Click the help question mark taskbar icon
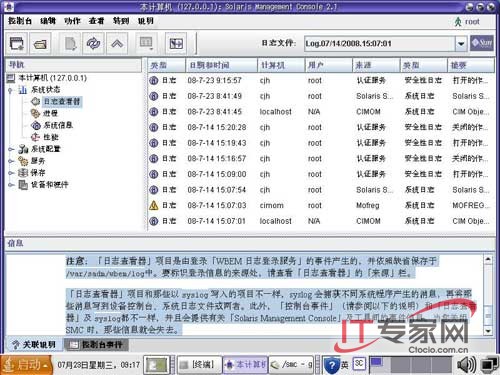This screenshot has width=500, height=375. pyautogui.click(x=332, y=365)
